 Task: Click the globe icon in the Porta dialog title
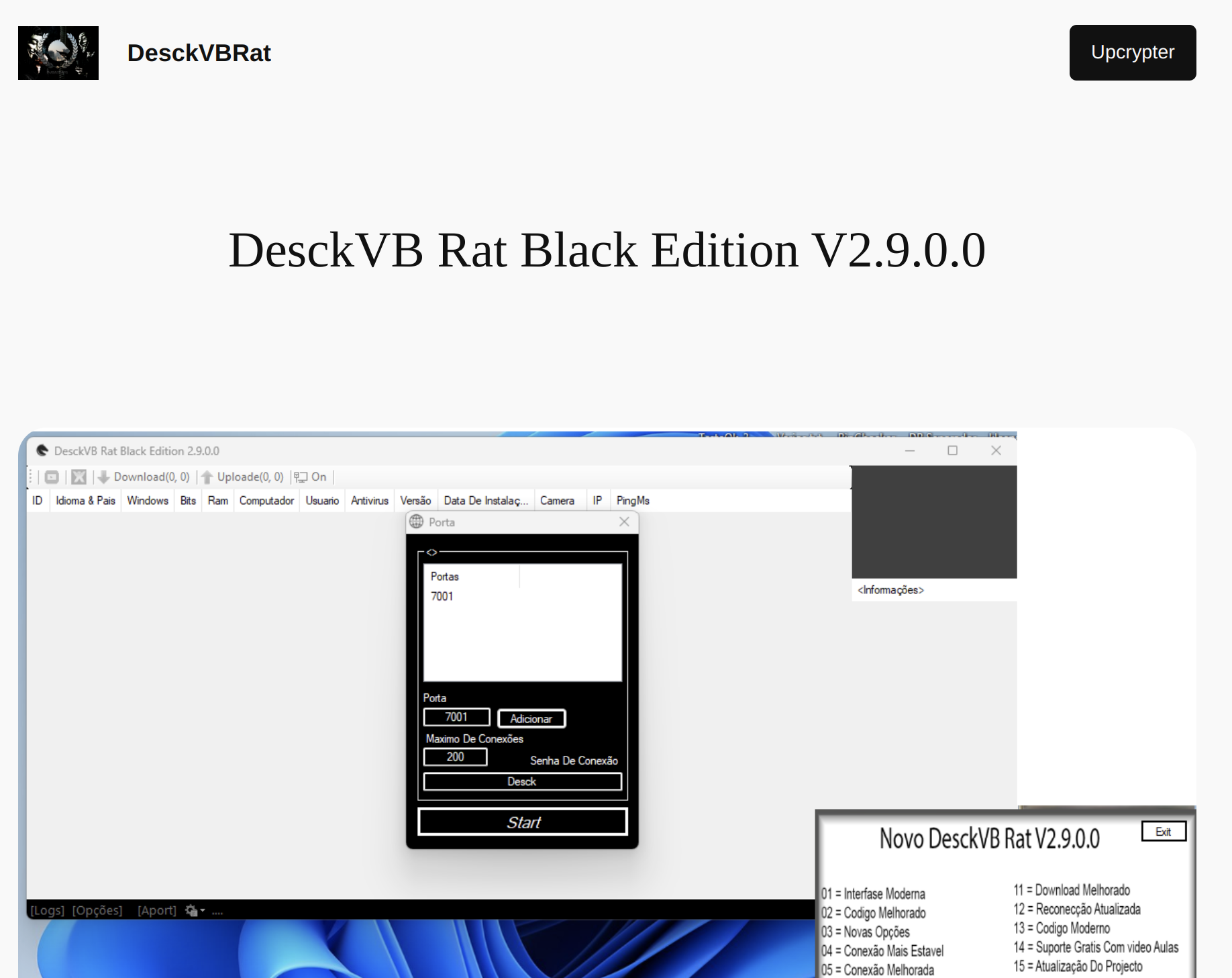pyautogui.click(x=417, y=522)
